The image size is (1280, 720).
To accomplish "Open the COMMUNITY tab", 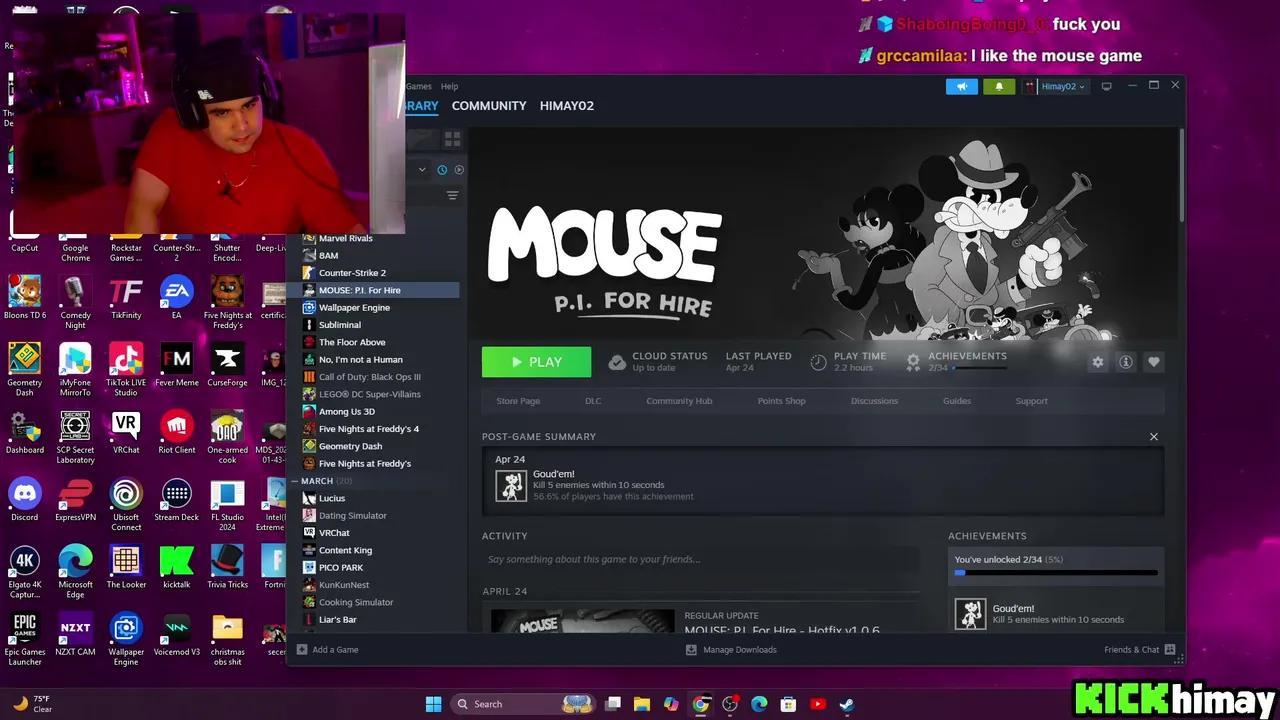I will tap(489, 106).
